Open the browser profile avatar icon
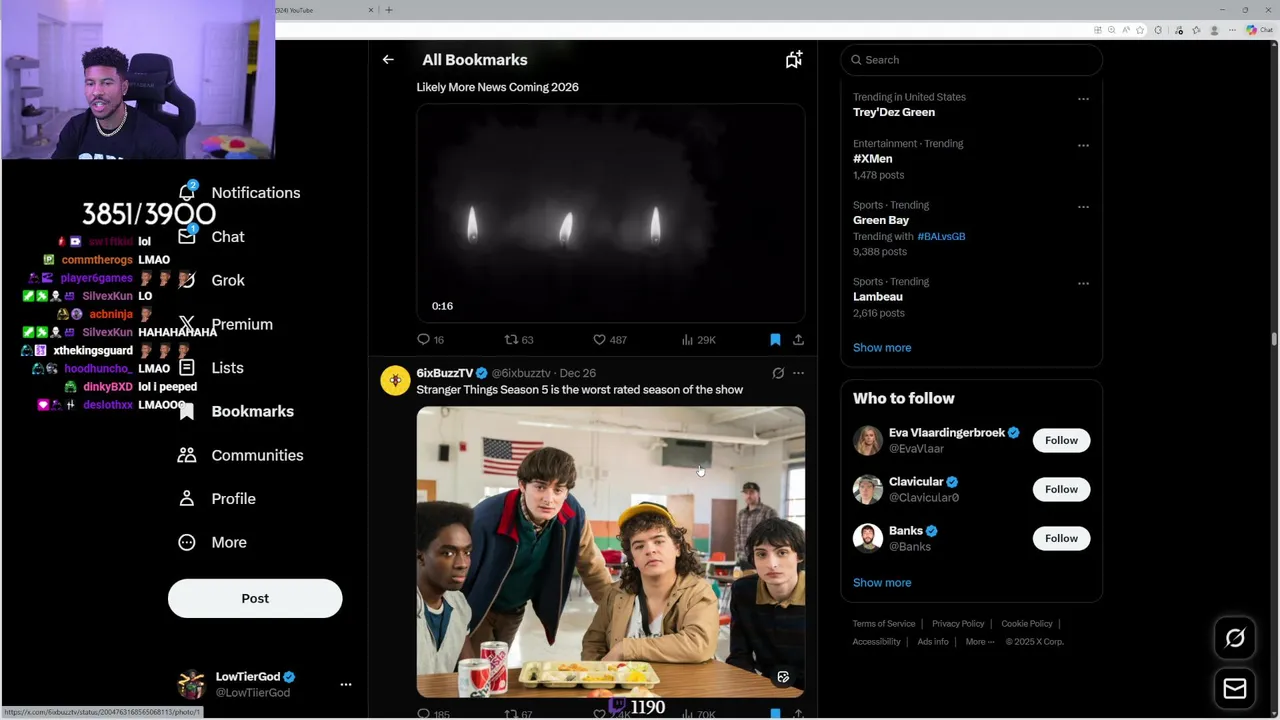 pyautogui.click(x=1214, y=30)
